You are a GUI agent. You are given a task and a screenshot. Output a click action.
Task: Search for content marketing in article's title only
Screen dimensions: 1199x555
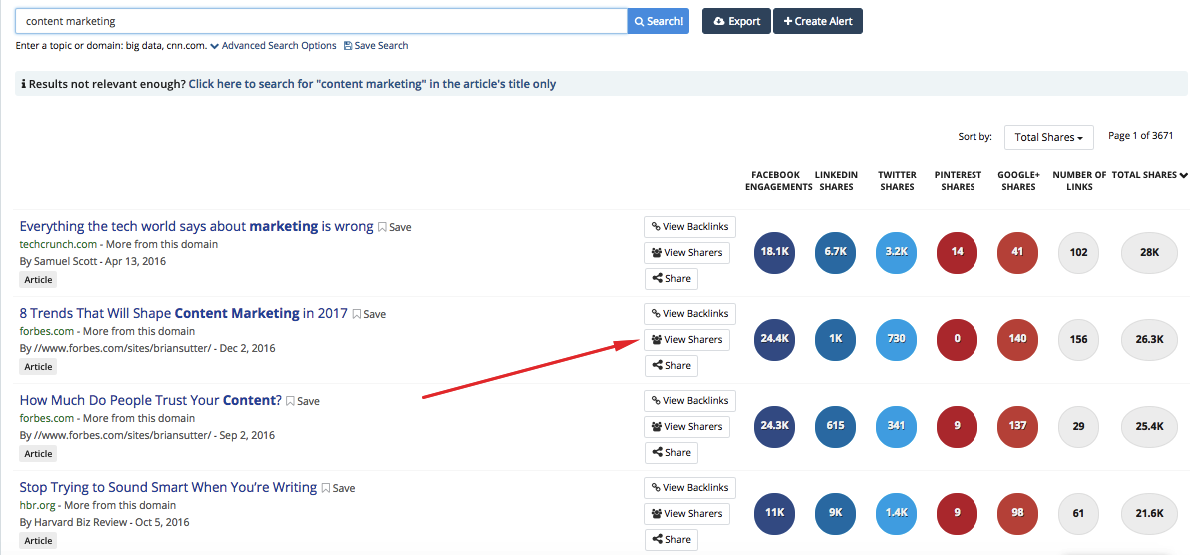(x=372, y=84)
